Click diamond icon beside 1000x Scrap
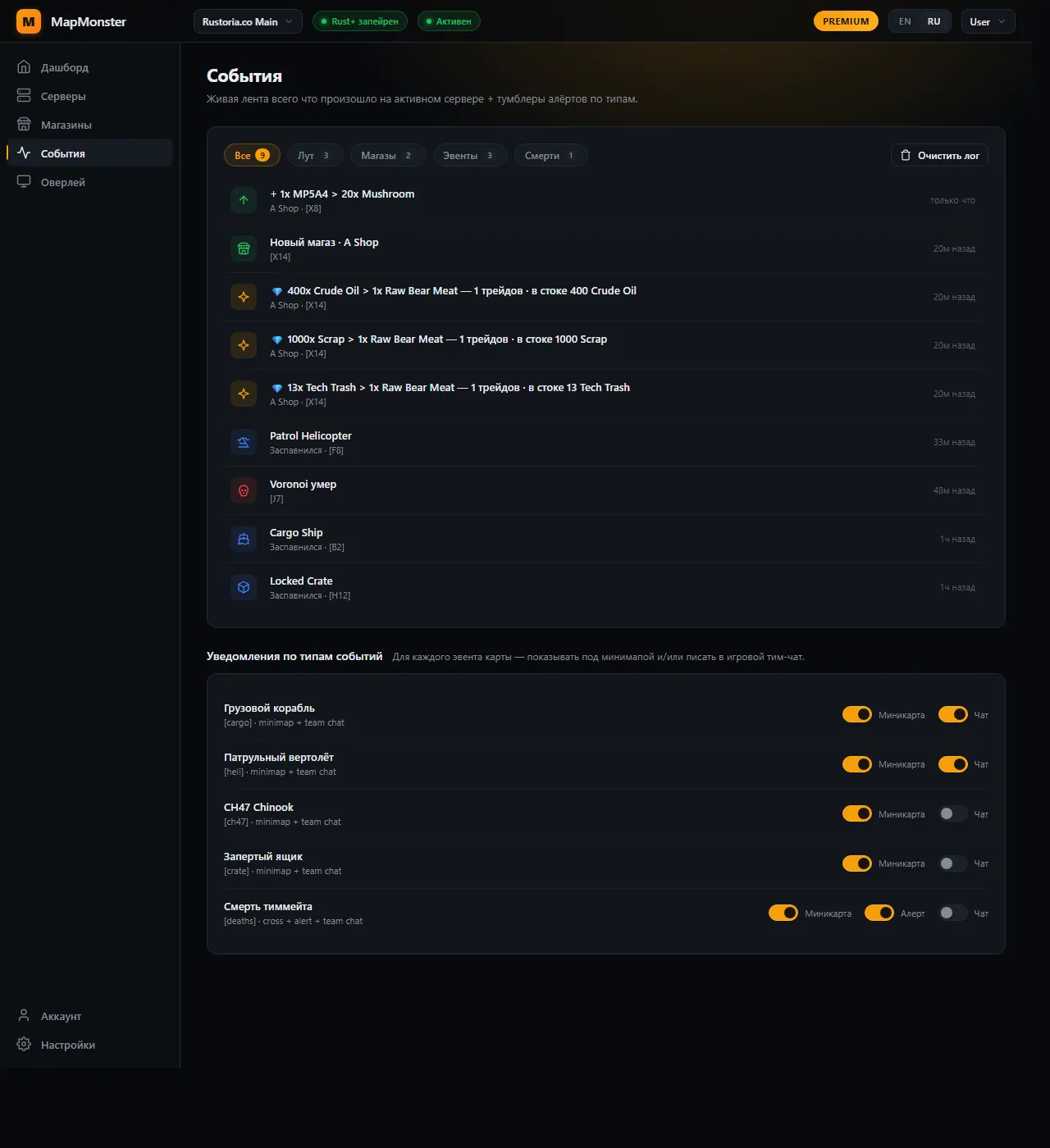1050x1148 pixels. 277,339
